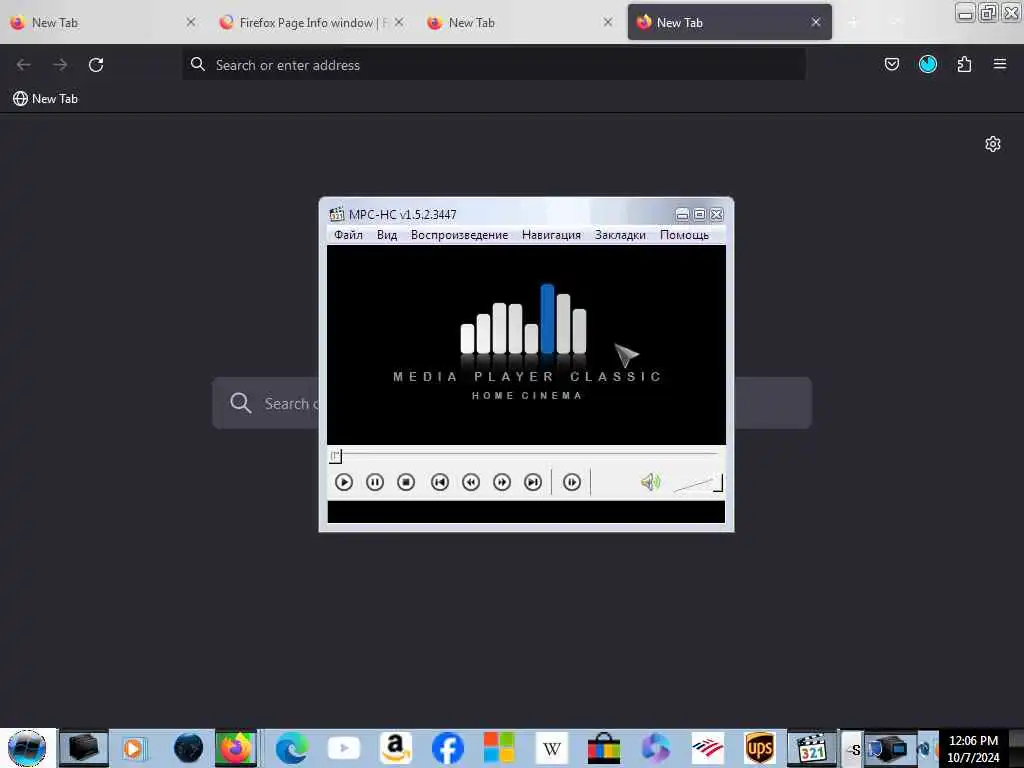Screen dimensions: 1024x768
Task: Open Facebook taskbar icon
Action: (448, 748)
